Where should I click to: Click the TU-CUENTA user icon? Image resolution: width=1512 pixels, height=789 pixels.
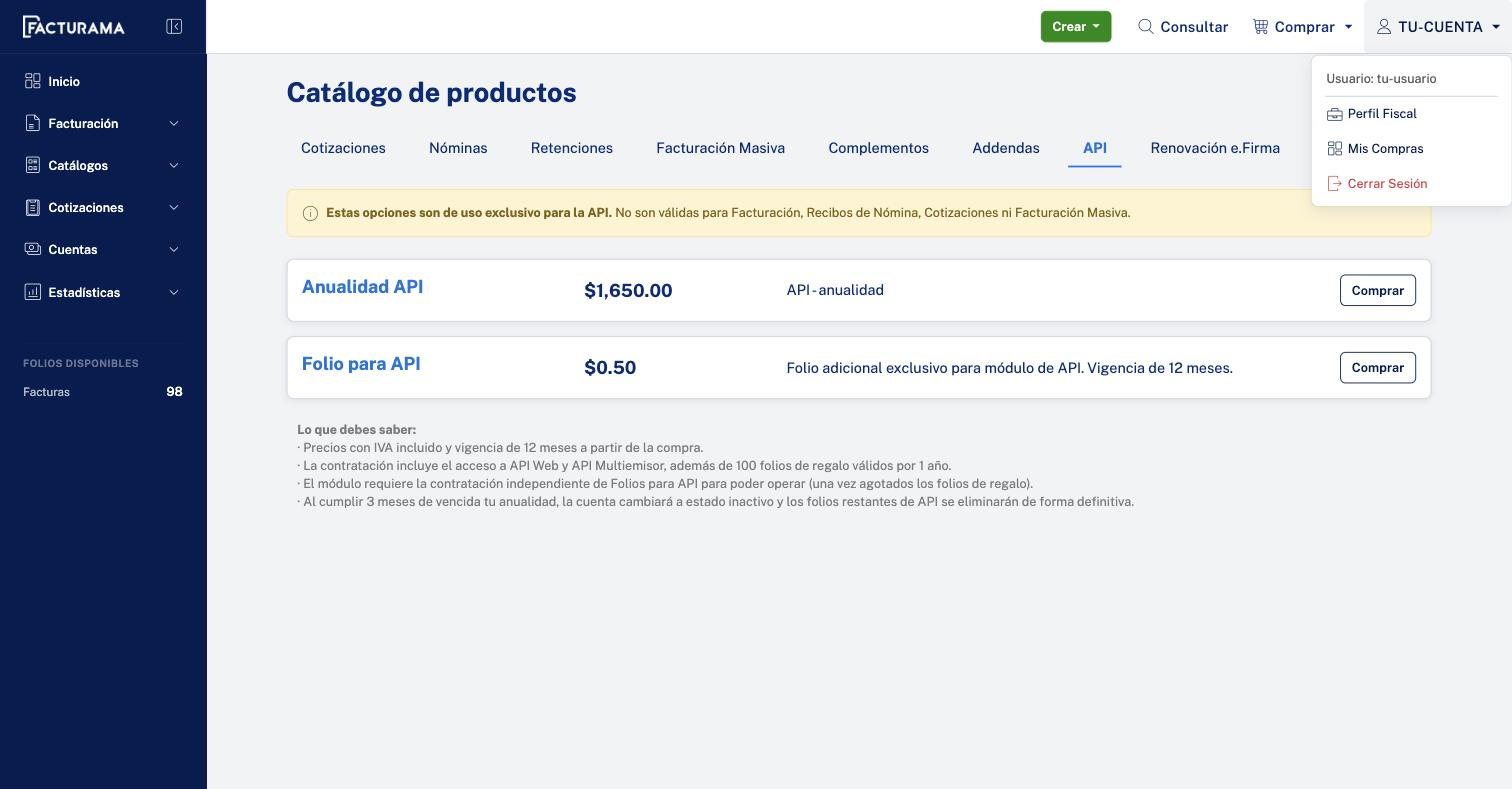click(x=1384, y=27)
